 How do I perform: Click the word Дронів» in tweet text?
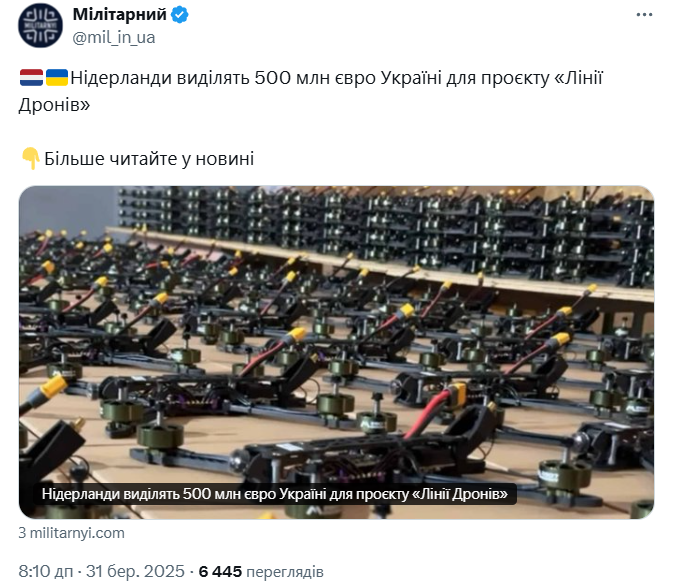54,105
